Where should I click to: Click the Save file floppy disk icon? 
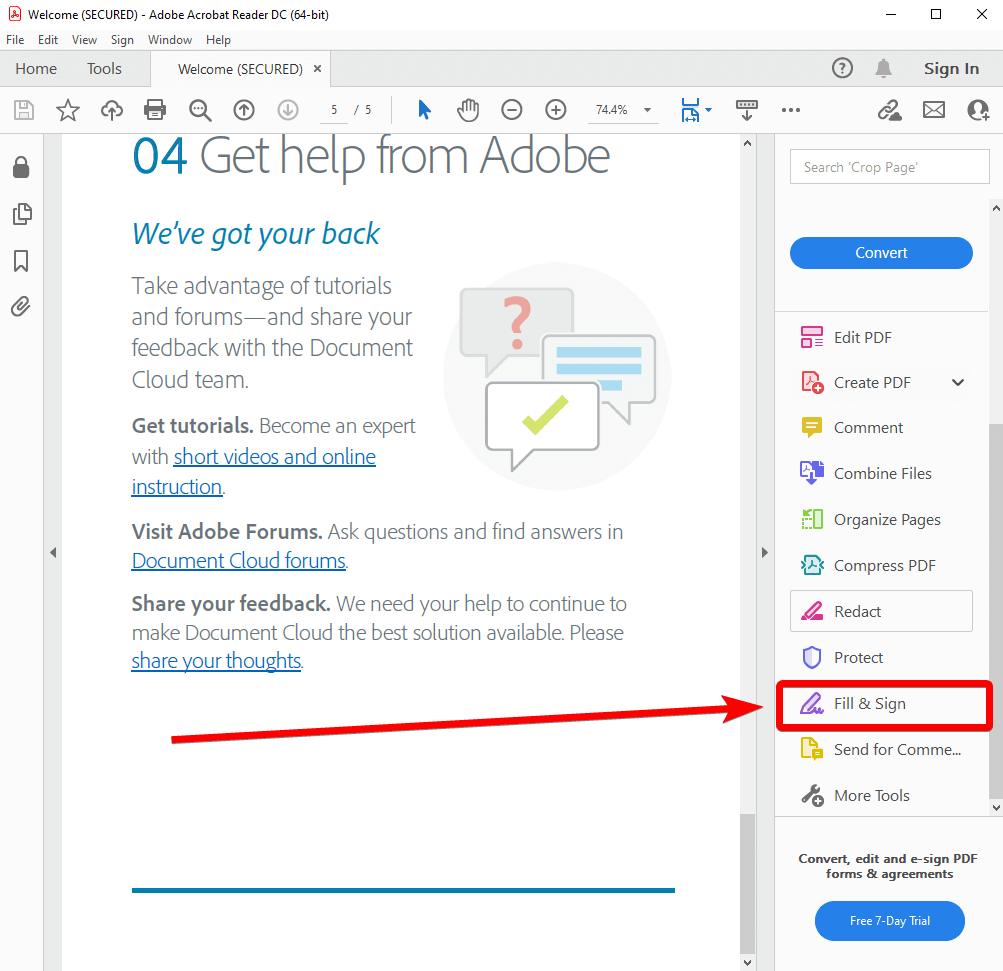[24, 110]
